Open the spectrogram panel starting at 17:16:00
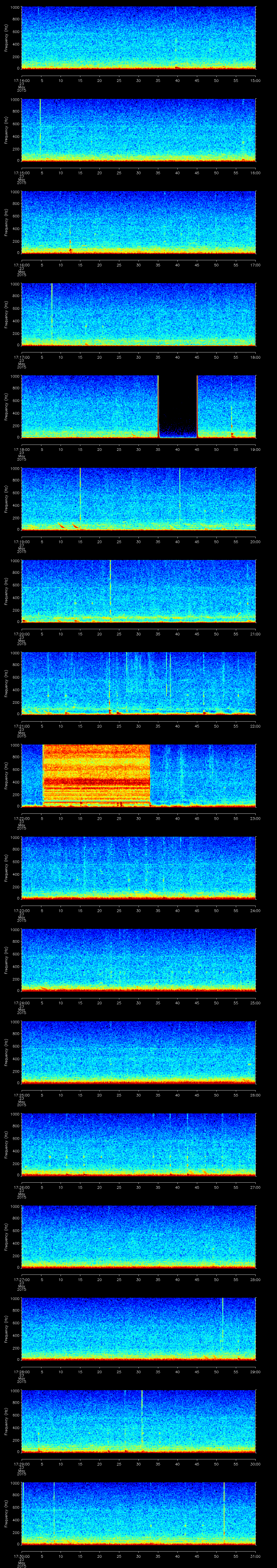277x1568 pixels. tap(139, 222)
